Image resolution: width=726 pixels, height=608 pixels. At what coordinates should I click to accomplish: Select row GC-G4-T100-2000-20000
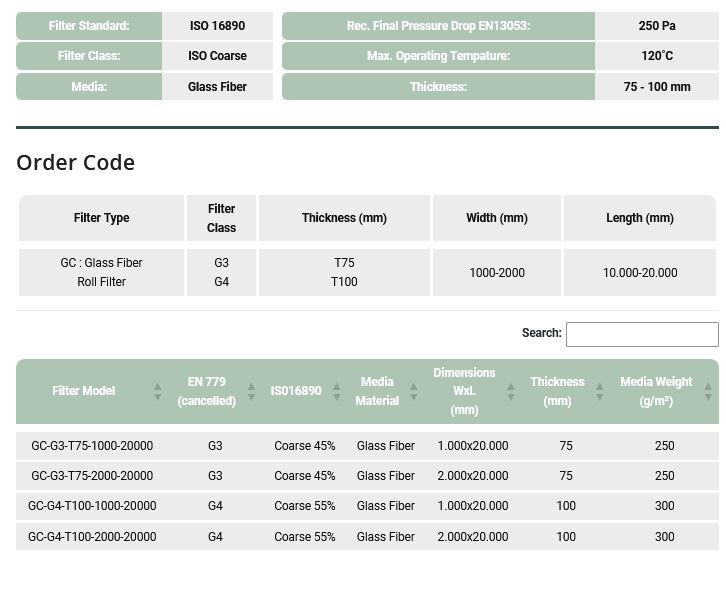click(x=92, y=537)
